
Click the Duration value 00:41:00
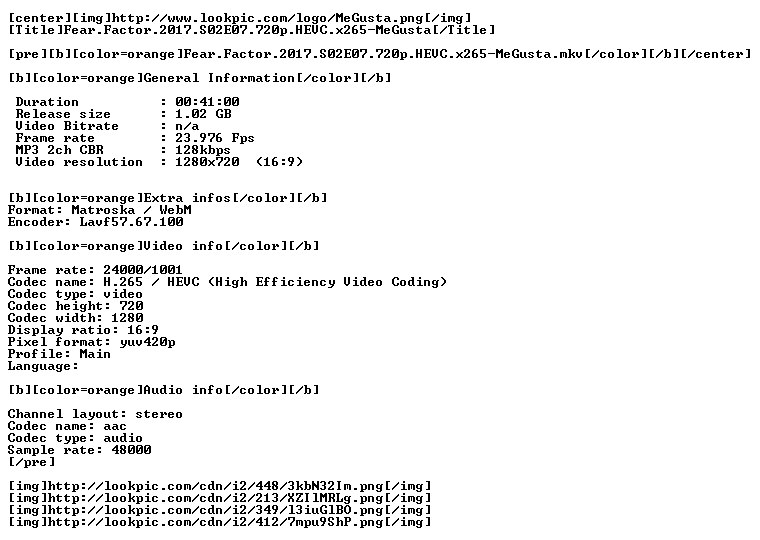[x=207, y=102]
